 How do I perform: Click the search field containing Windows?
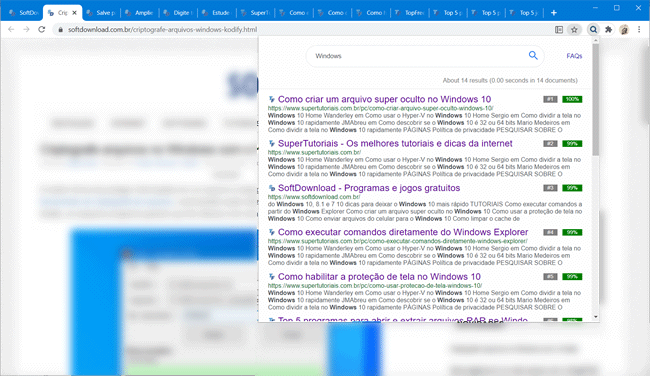[x=419, y=56]
